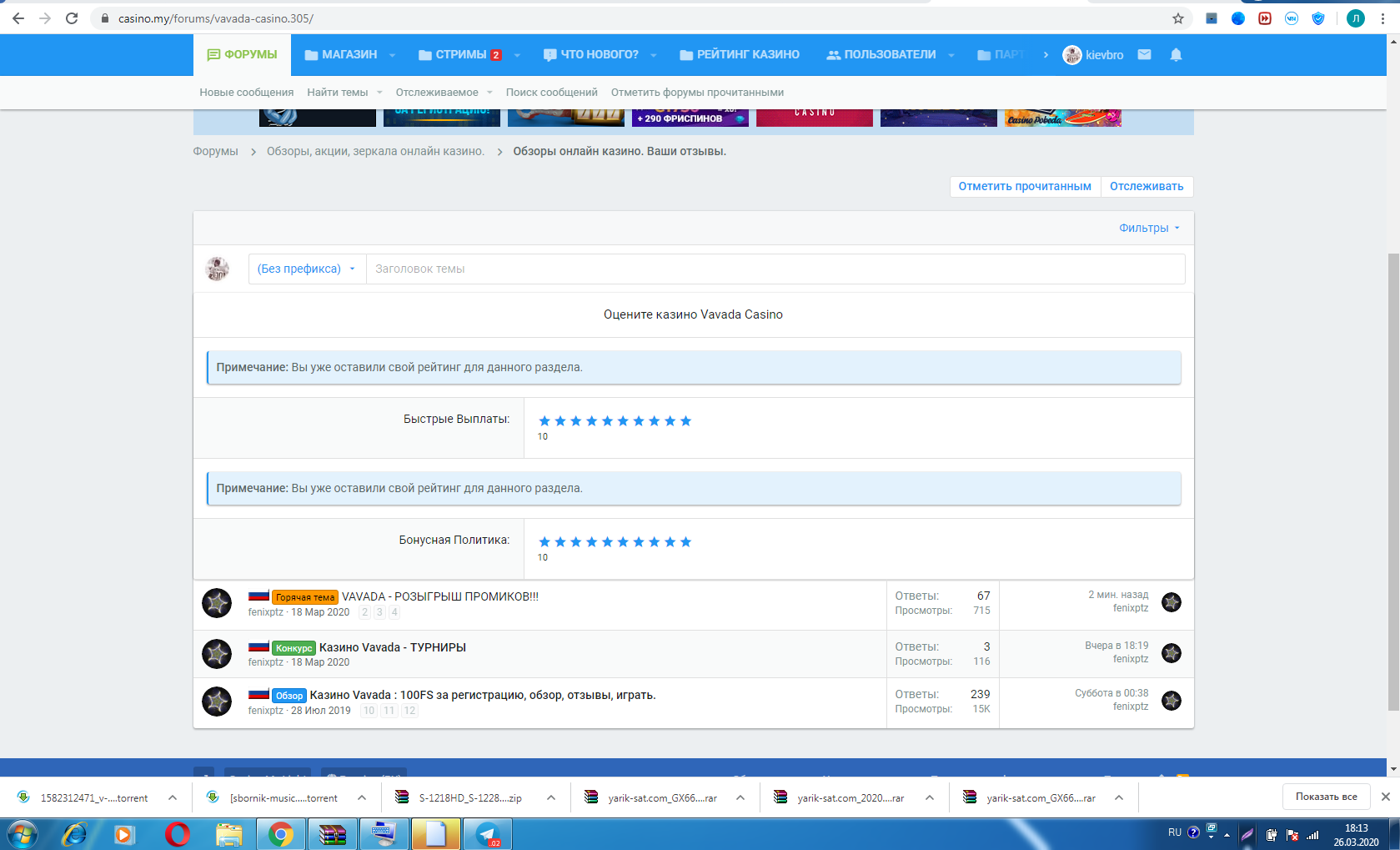This screenshot has height=850, width=1400.
Task: Open МАГАЗИН nav item
Action: tap(340, 54)
